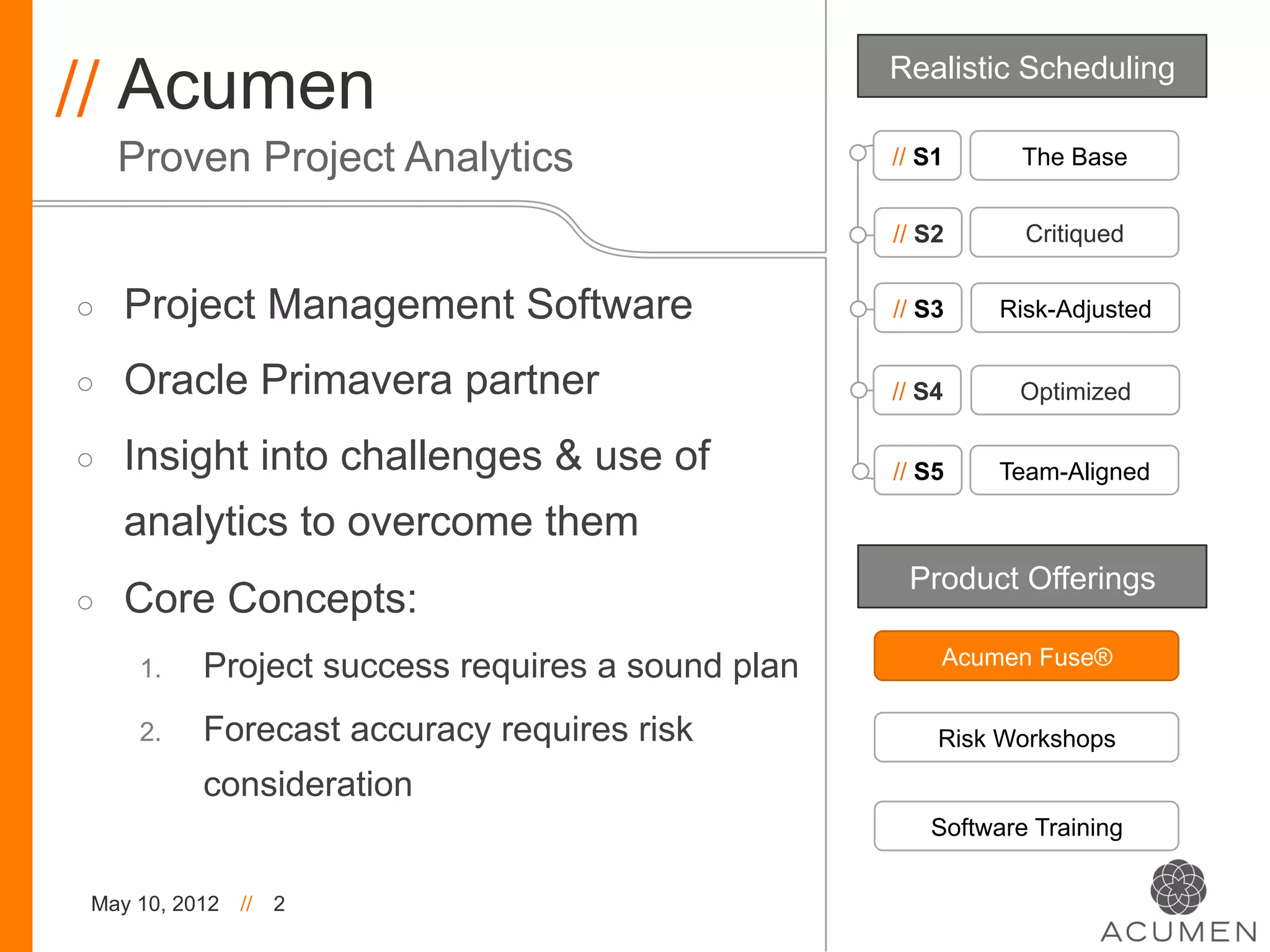
Task: Select the S2 stage box
Action: tap(917, 233)
